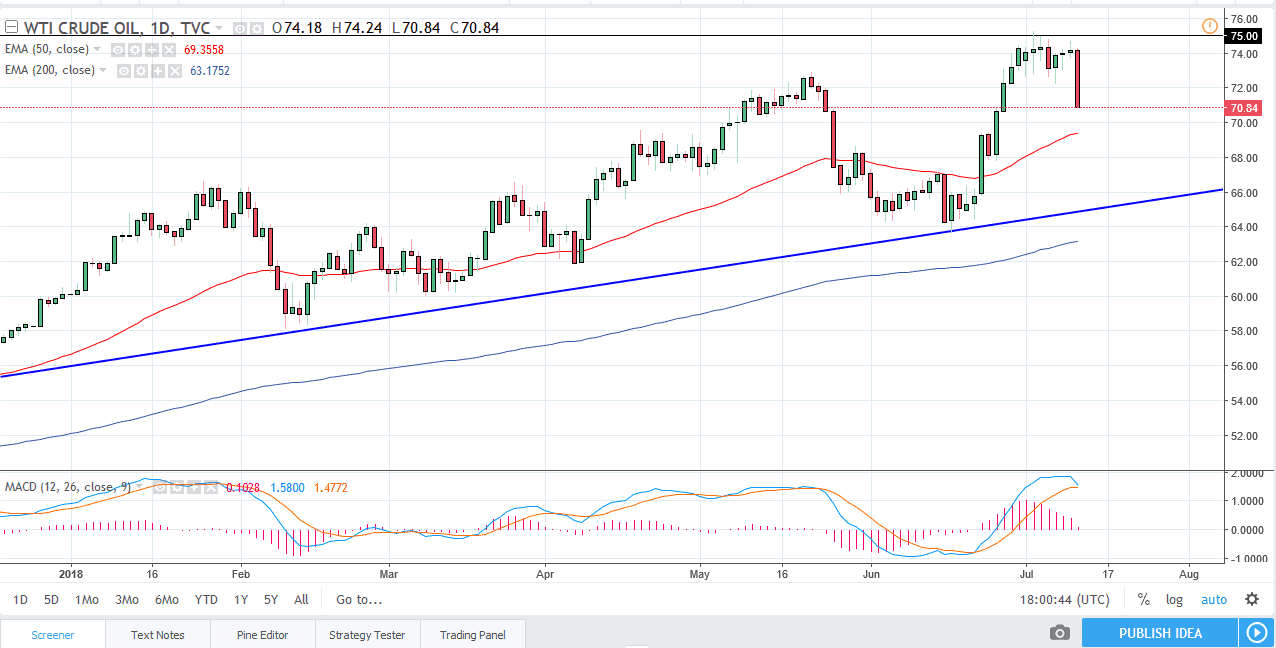This screenshot has width=1276, height=648.
Task: Click the PUBLISH IDEA button
Action: pyautogui.click(x=1159, y=632)
